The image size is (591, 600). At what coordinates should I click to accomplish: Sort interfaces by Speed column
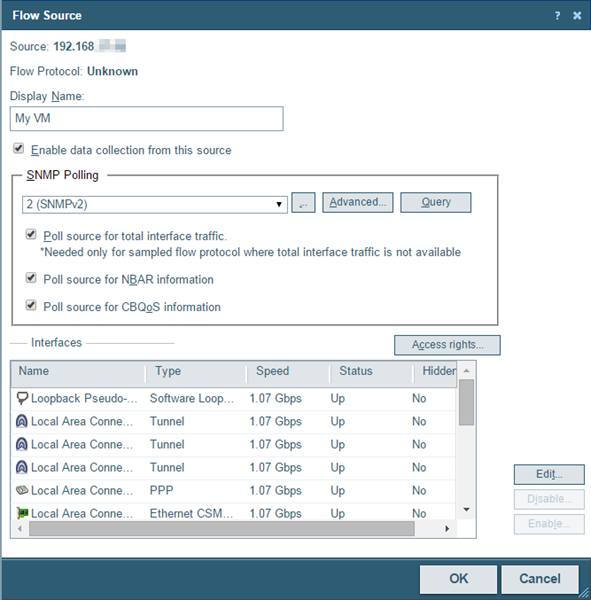click(x=288, y=373)
